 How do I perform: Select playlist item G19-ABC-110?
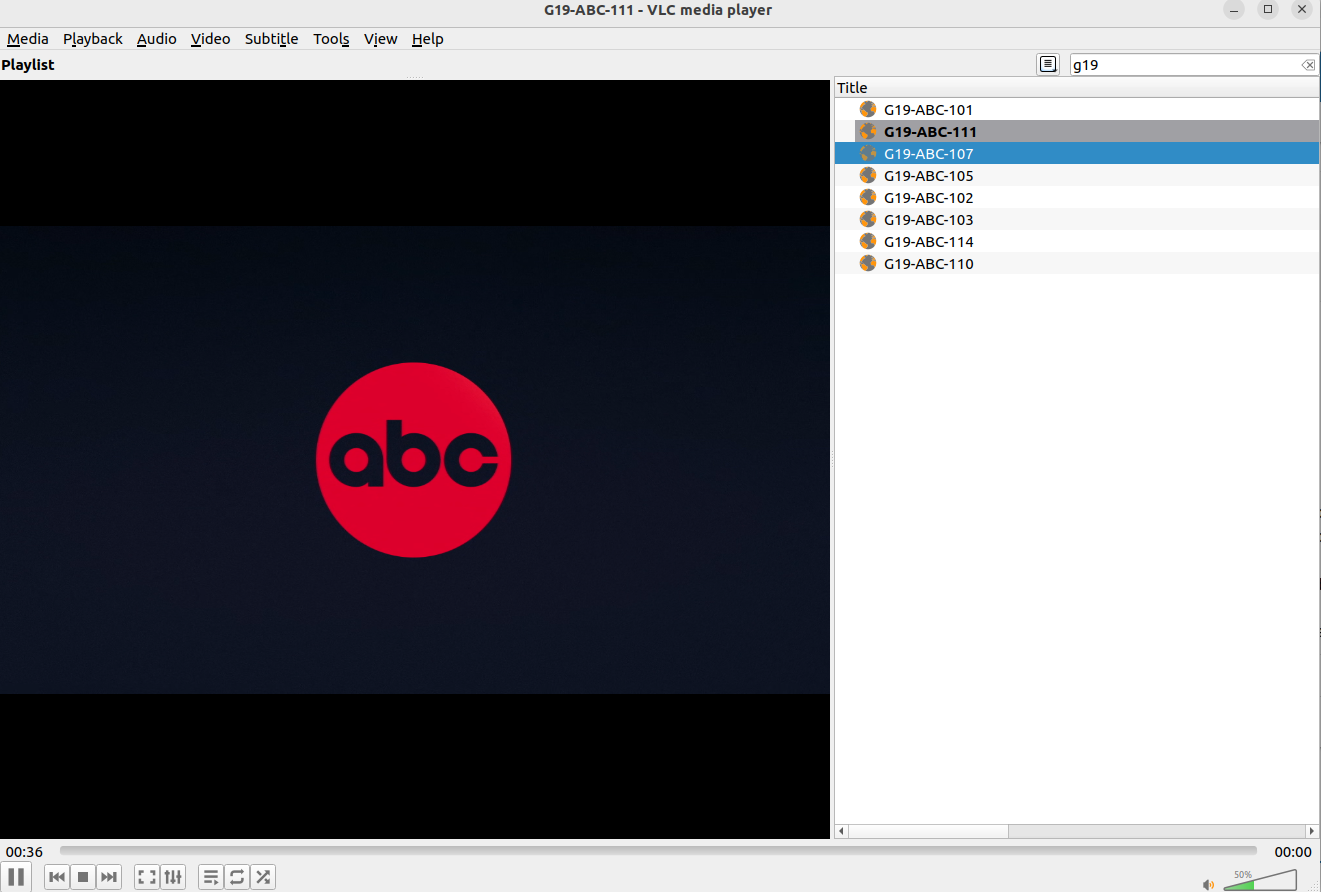pyautogui.click(x=1077, y=264)
